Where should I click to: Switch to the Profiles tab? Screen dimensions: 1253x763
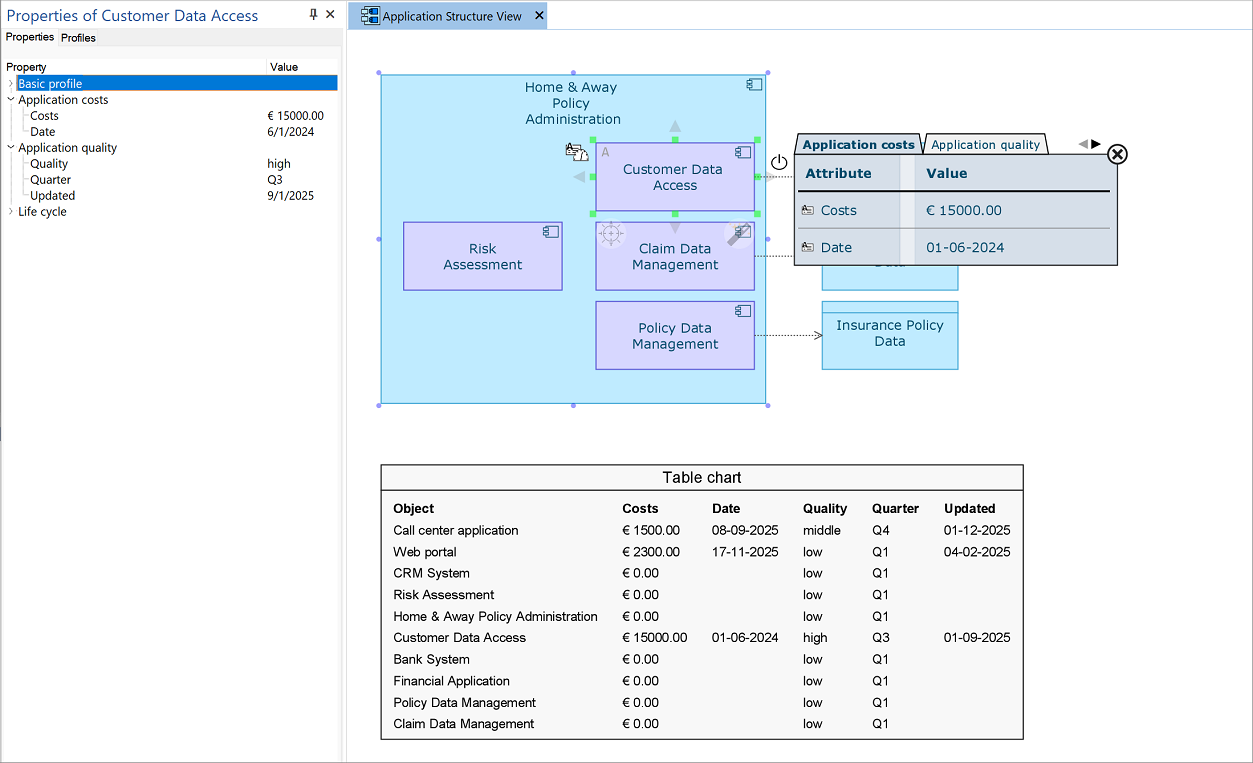[78, 38]
